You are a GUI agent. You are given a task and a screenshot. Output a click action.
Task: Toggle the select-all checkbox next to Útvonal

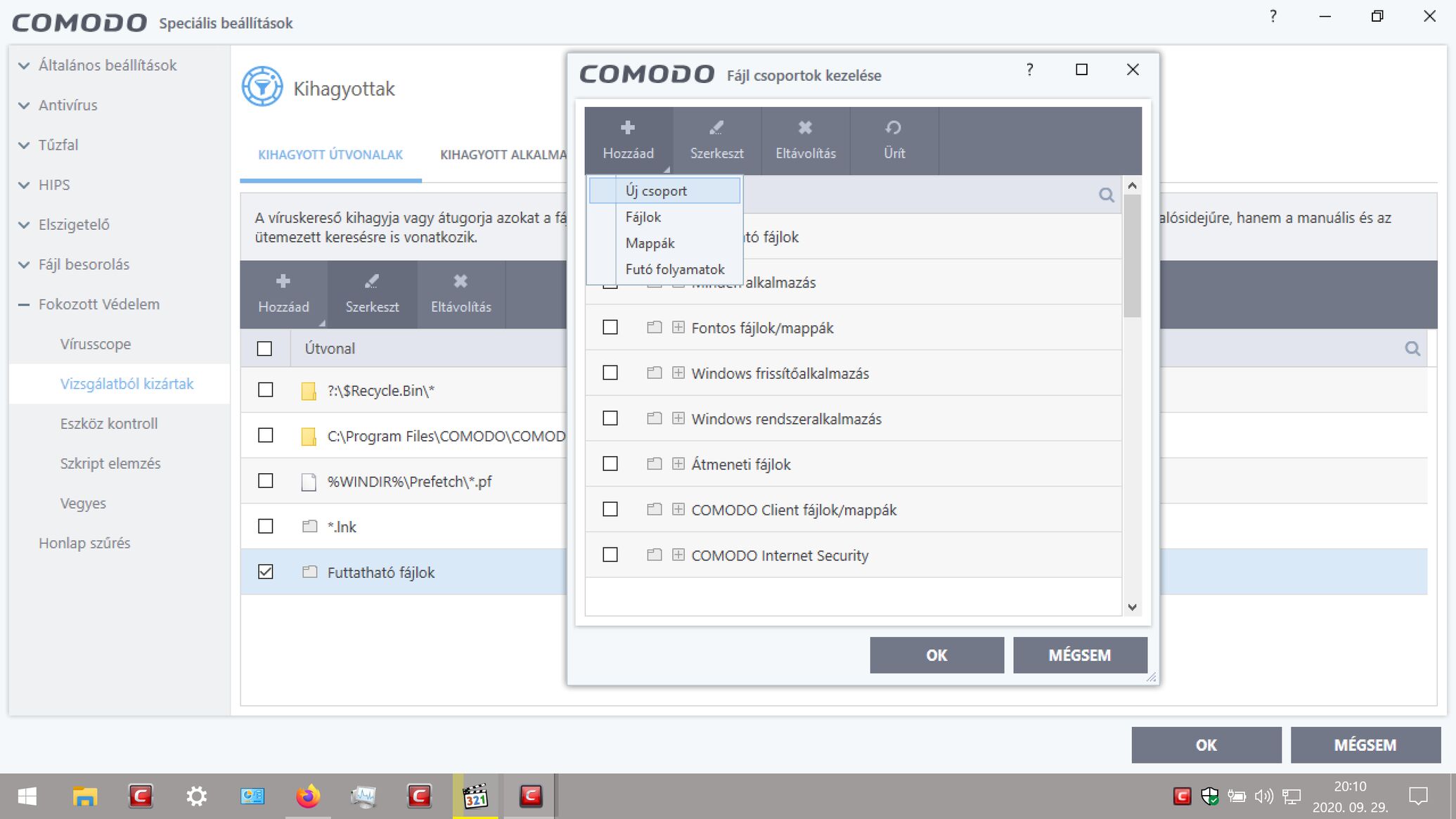(264, 349)
